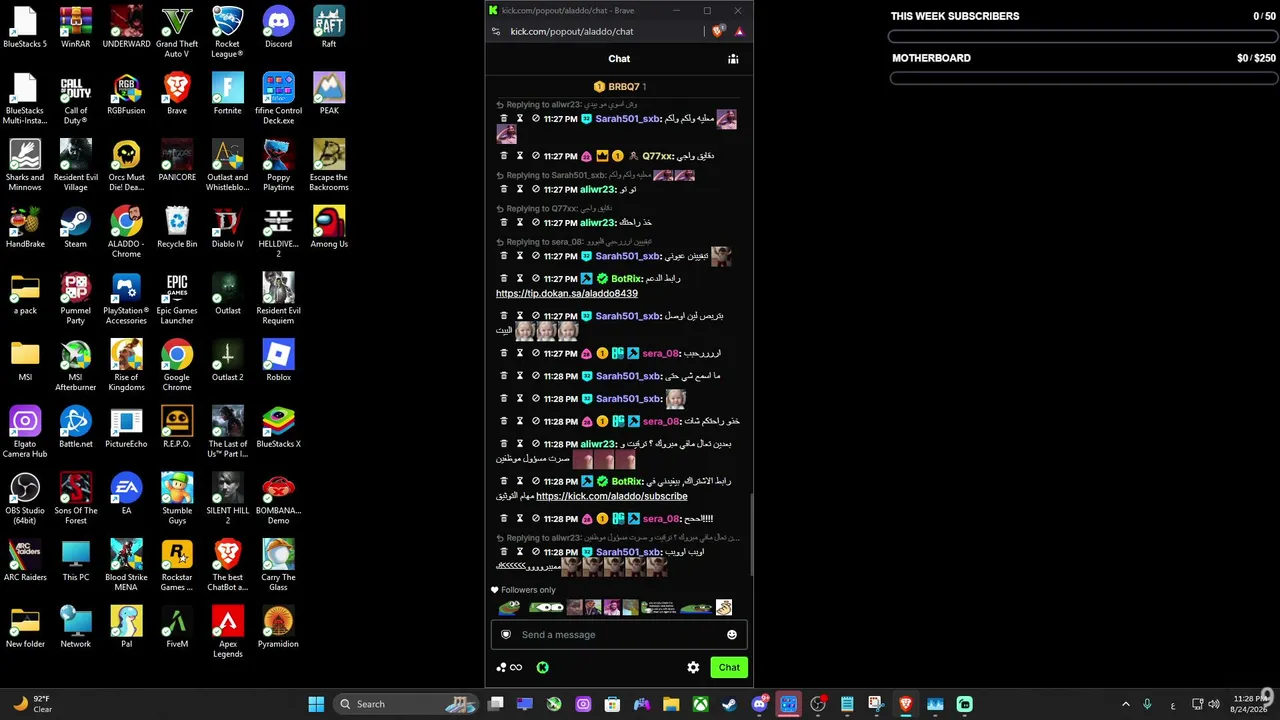Select the Fortnite desktop icon
This screenshot has height=720, width=1280.
(x=228, y=94)
